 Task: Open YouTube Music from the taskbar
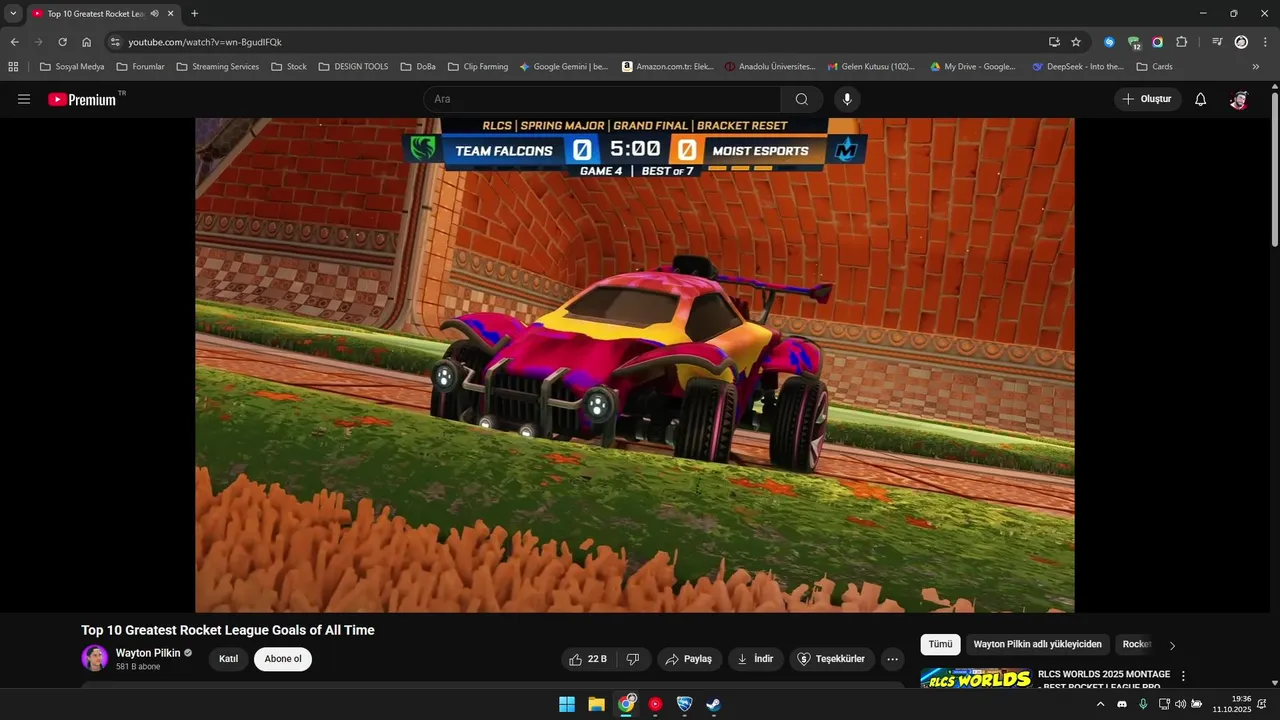pos(655,704)
